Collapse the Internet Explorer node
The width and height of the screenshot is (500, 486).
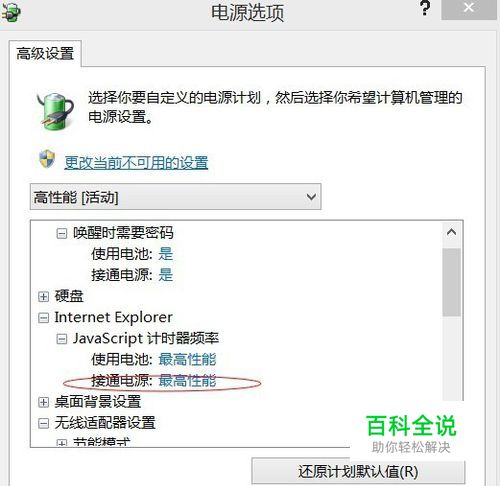(x=43, y=318)
